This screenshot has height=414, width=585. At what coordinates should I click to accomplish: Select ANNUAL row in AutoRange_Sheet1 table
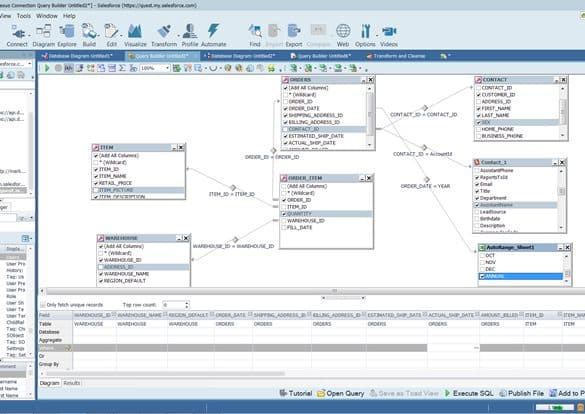(521, 276)
